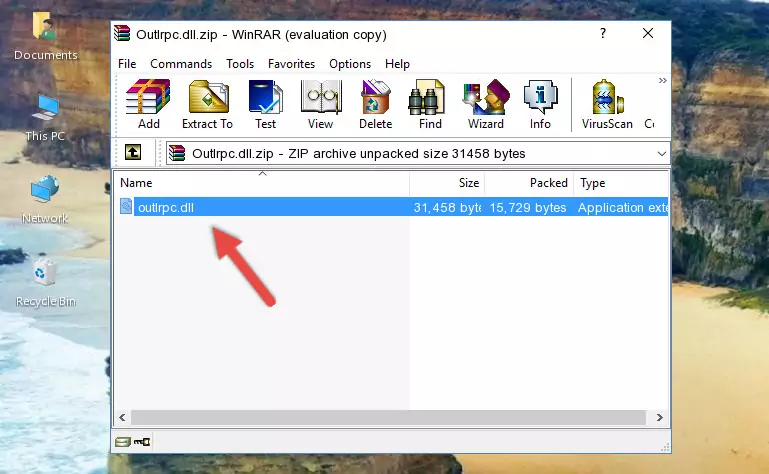Image resolution: width=769 pixels, height=474 pixels.
Task: Select the Network desktop icon
Action: [x=45, y=199]
